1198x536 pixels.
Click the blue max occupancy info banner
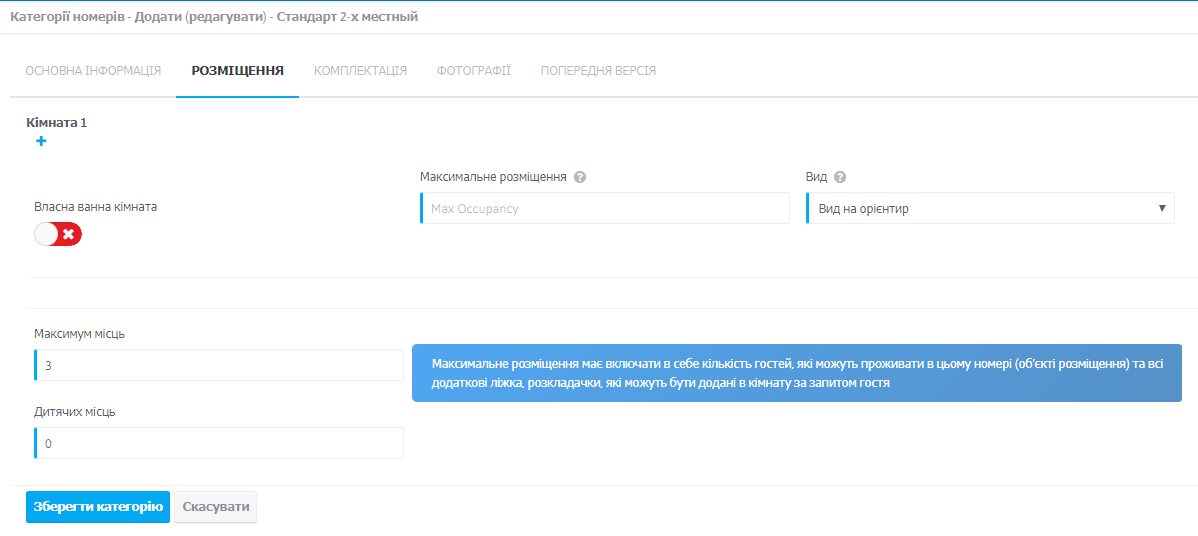click(x=797, y=373)
